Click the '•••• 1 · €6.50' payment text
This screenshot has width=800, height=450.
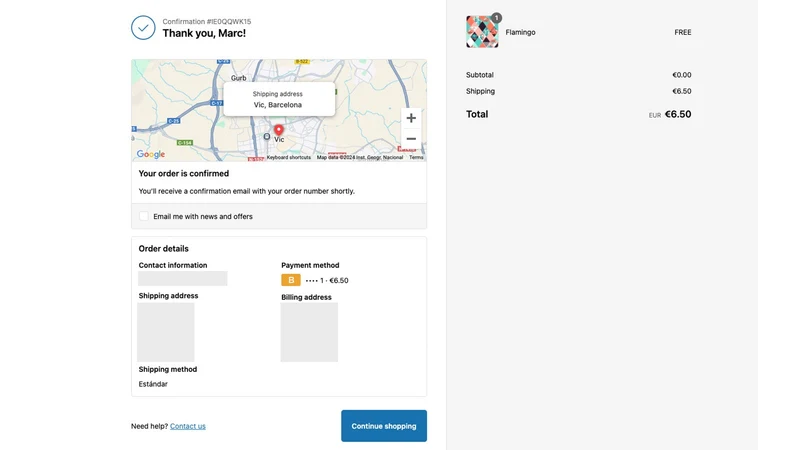tap(327, 281)
